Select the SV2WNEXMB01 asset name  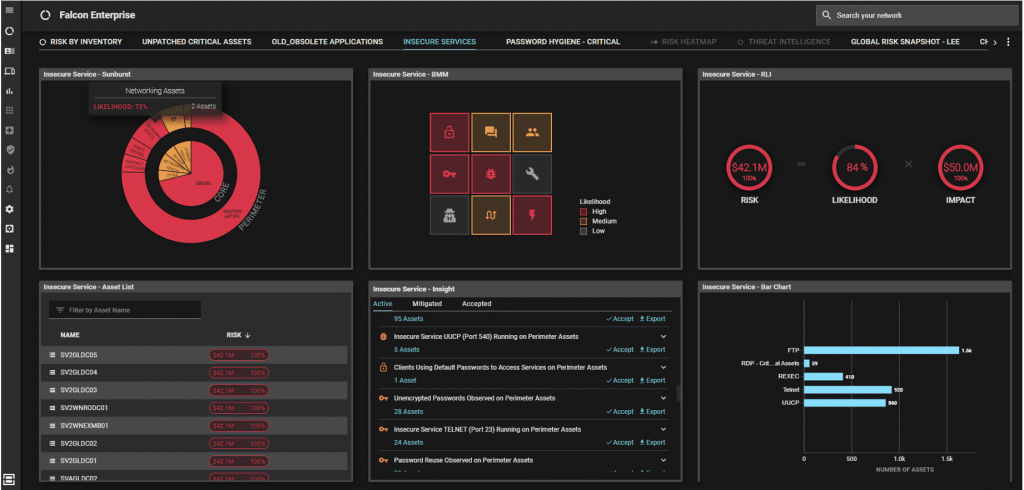point(84,425)
